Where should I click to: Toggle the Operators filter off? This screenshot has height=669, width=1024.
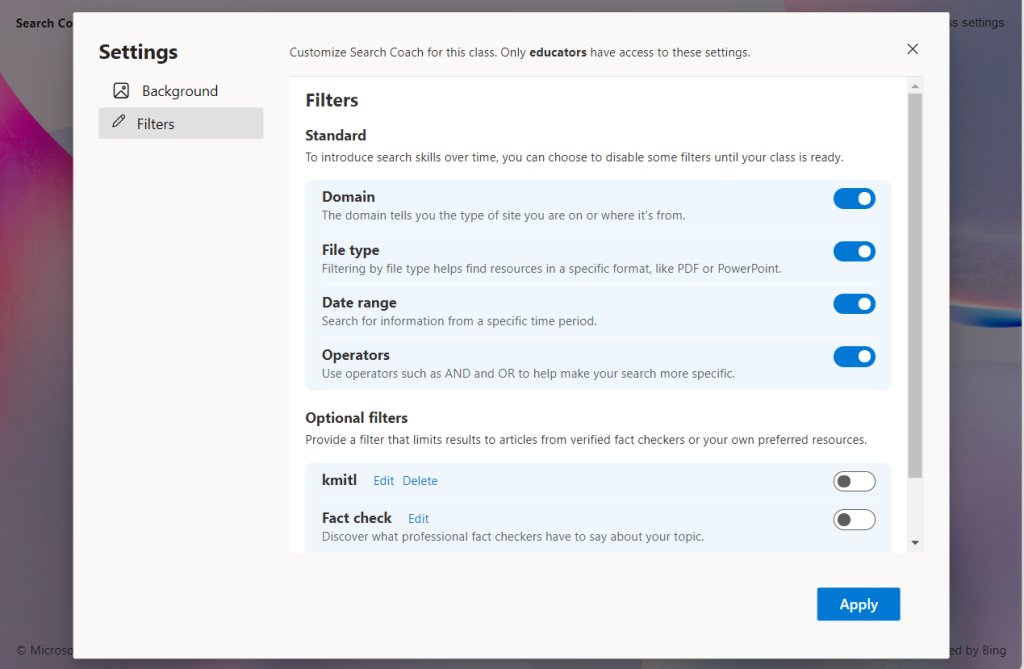854,356
